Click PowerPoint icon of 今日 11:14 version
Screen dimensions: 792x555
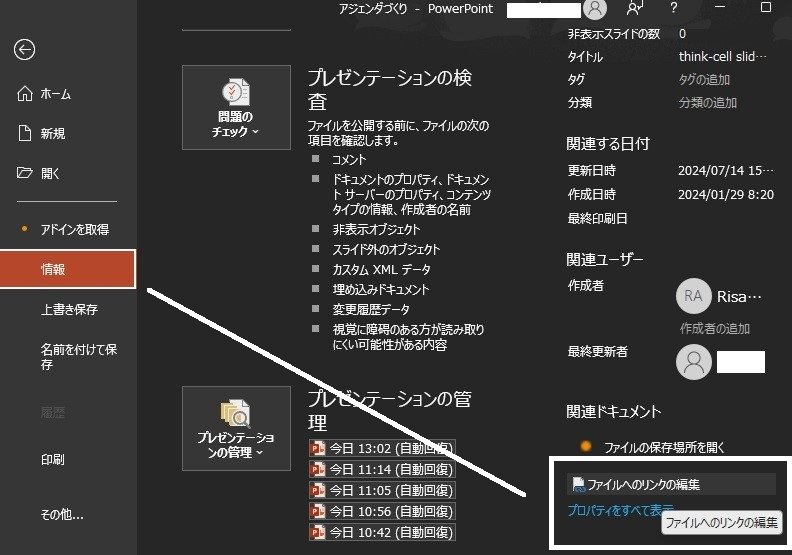tap(318, 470)
